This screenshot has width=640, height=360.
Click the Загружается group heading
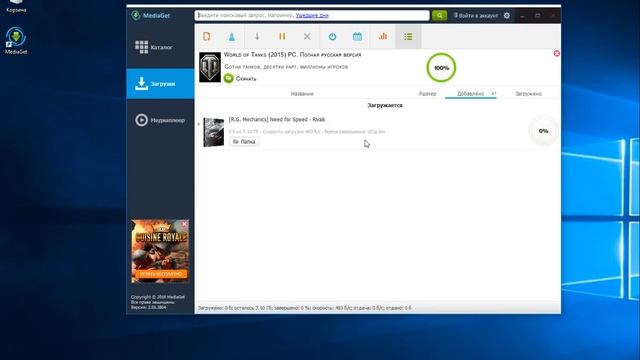[x=385, y=105]
